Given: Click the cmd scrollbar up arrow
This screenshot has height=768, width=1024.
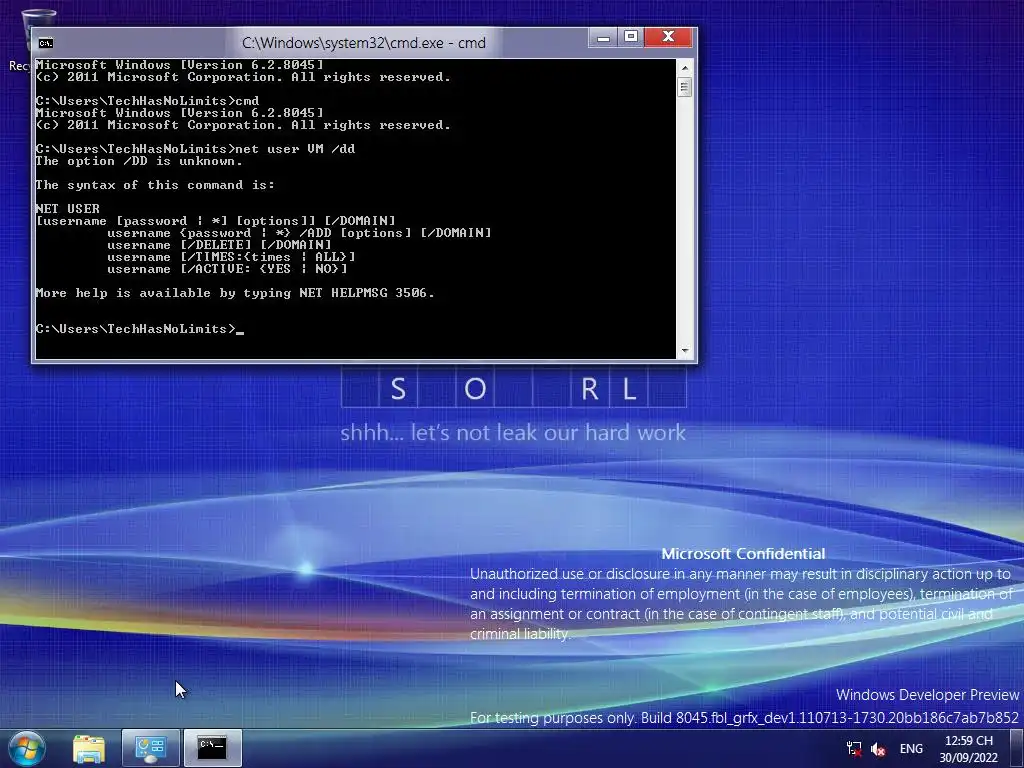Looking at the screenshot, I should (684, 67).
